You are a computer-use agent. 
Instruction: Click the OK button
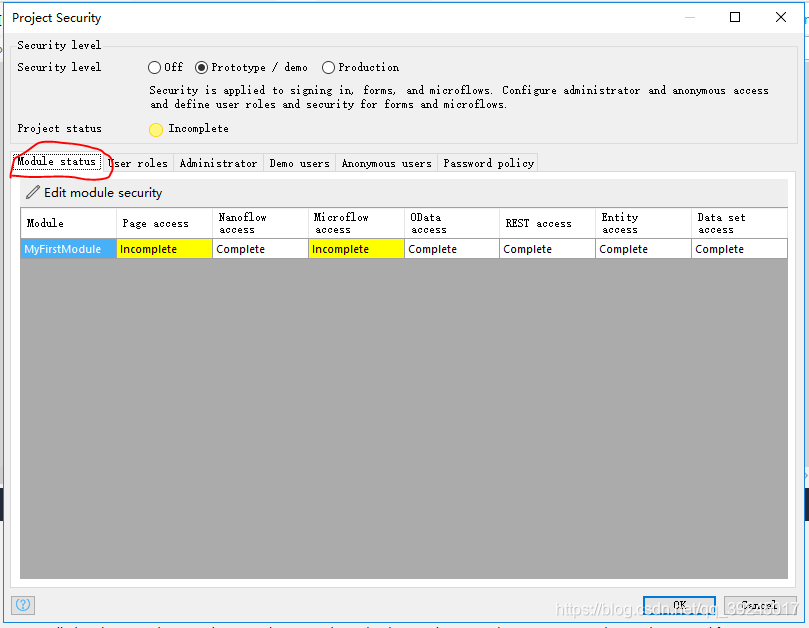point(679,605)
